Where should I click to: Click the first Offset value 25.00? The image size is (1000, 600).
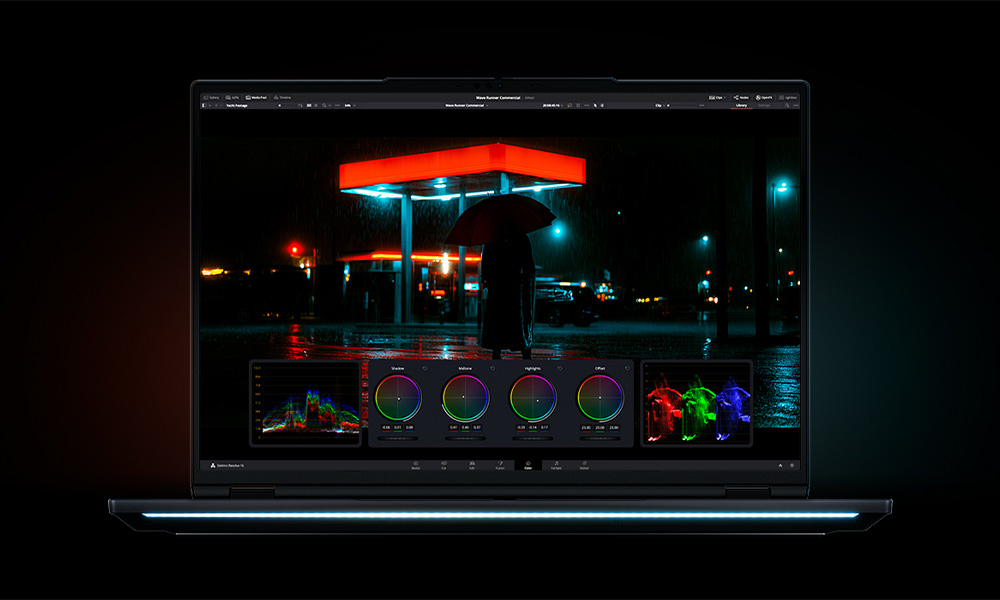click(586, 427)
